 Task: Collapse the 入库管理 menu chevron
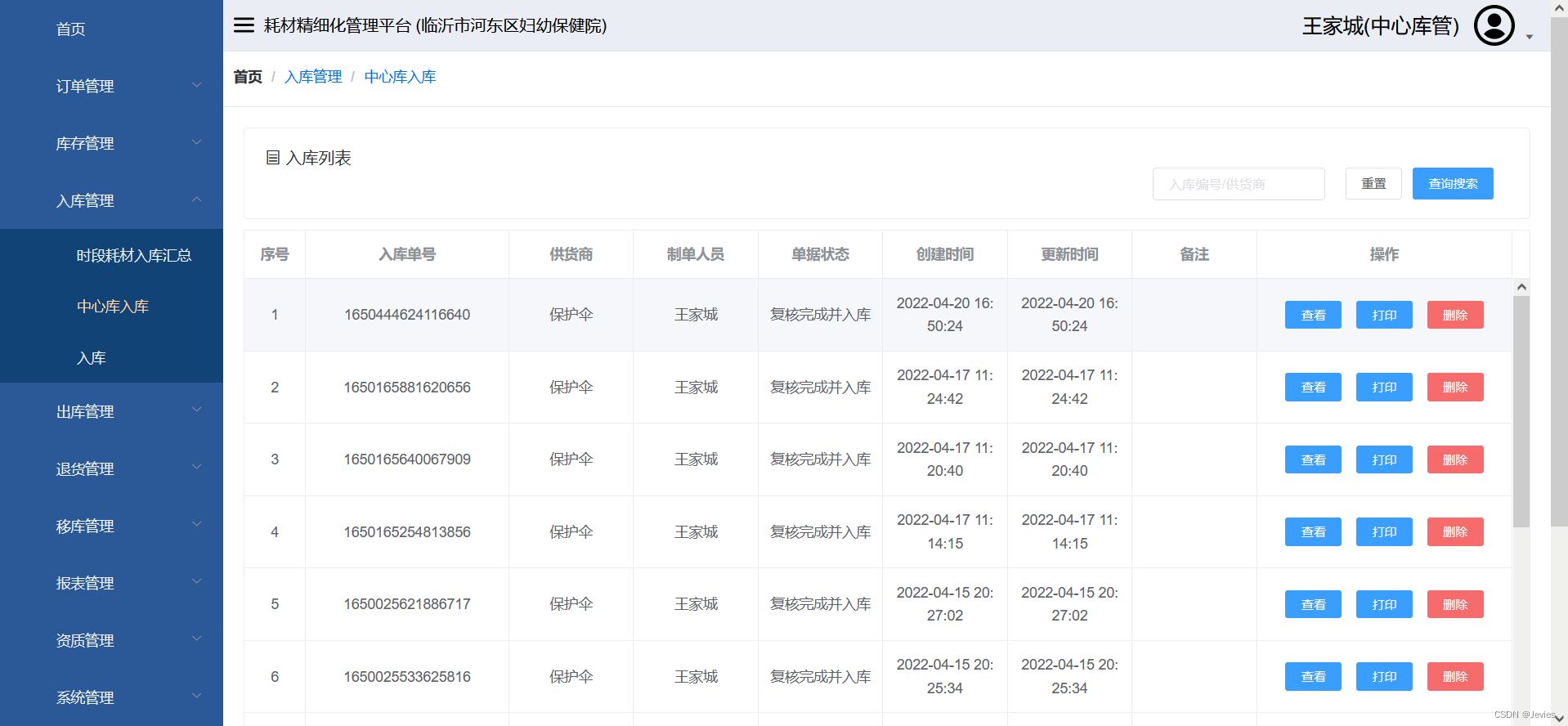(x=196, y=199)
